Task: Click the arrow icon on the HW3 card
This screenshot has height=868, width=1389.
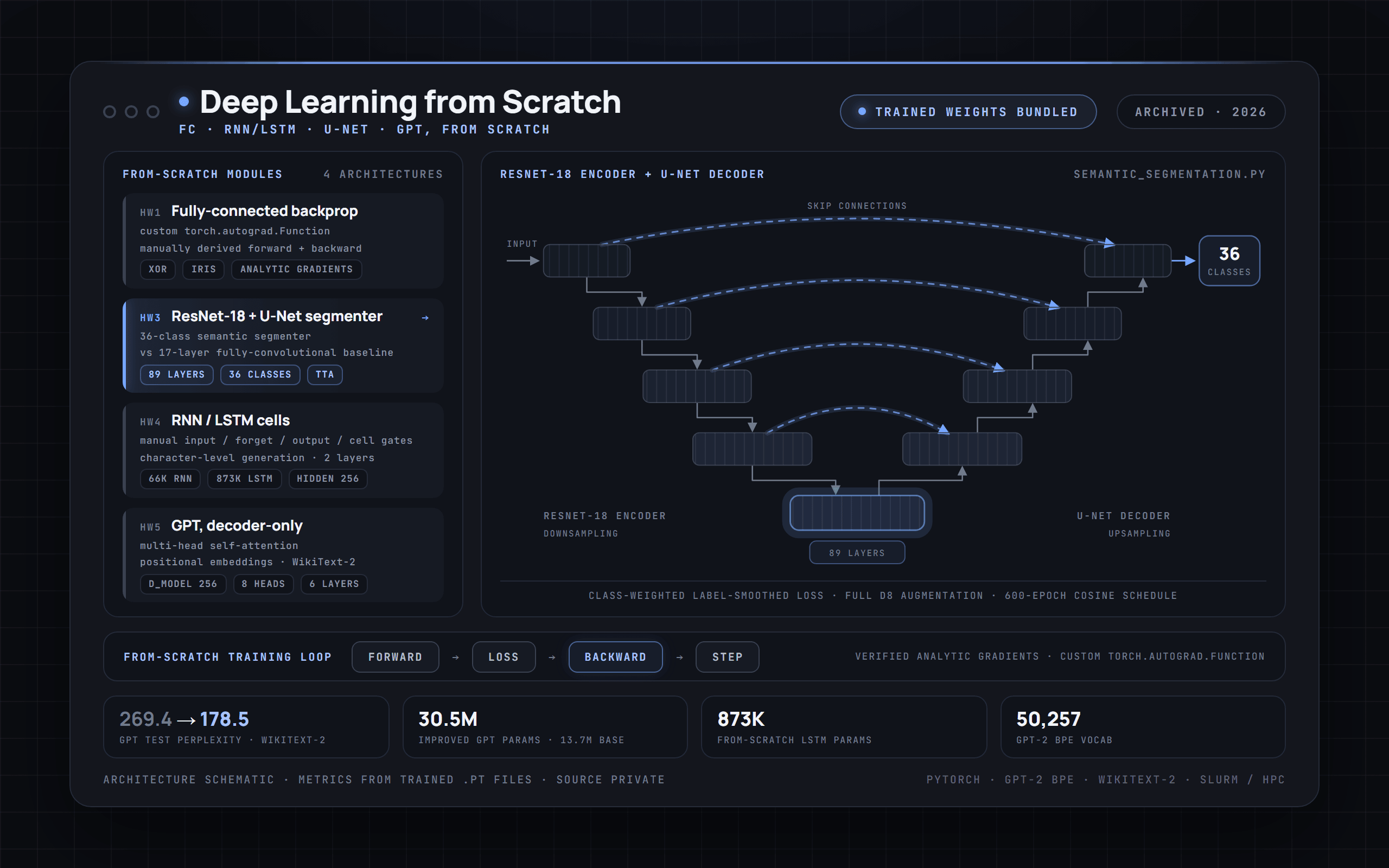Action: tap(425, 317)
